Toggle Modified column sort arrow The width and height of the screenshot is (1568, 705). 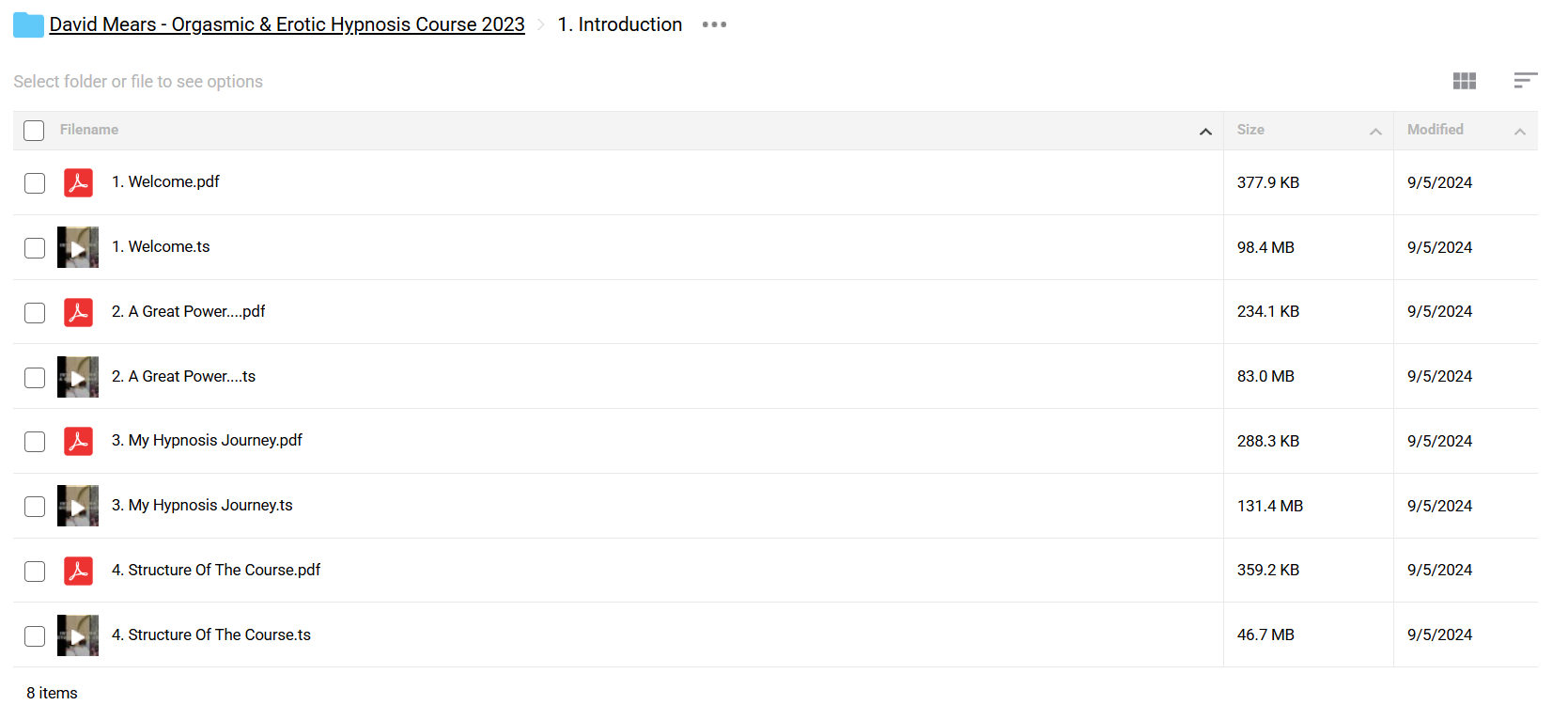coord(1519,132)
